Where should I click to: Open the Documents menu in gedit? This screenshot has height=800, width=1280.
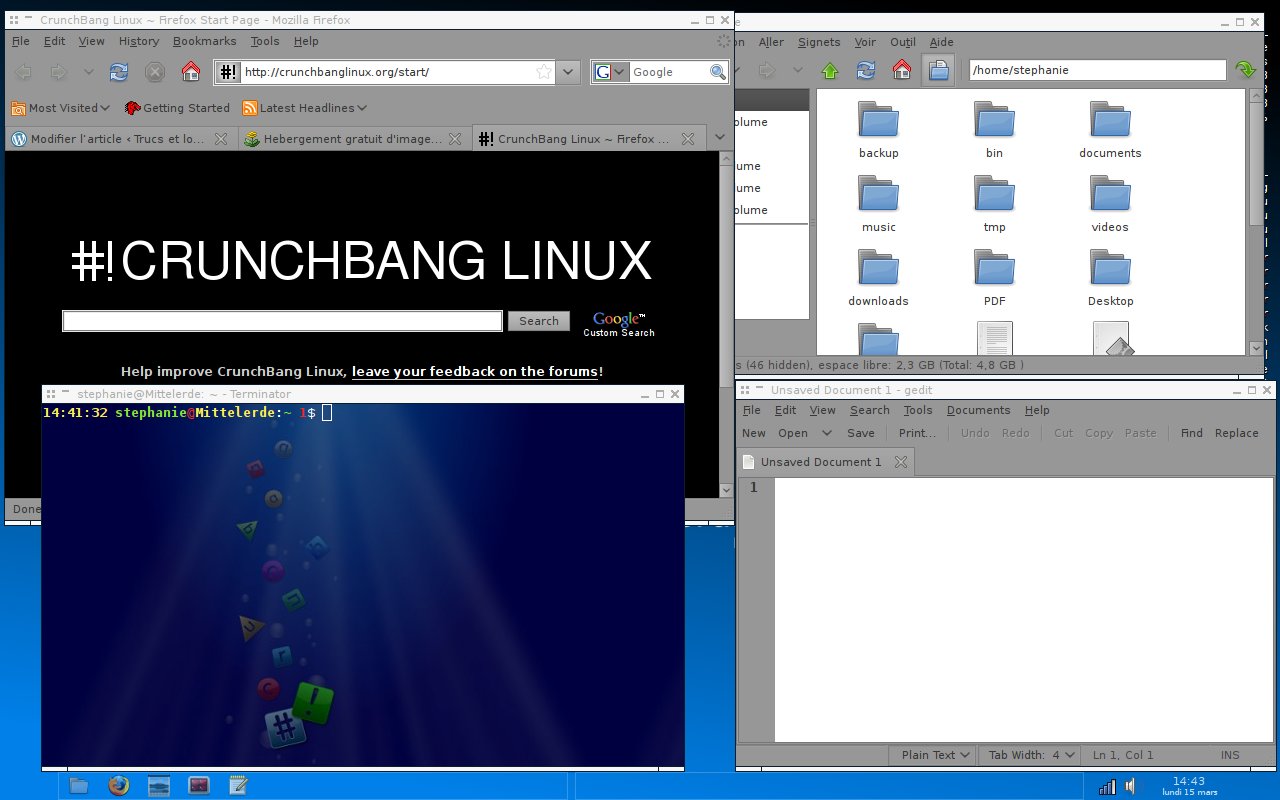978,410
